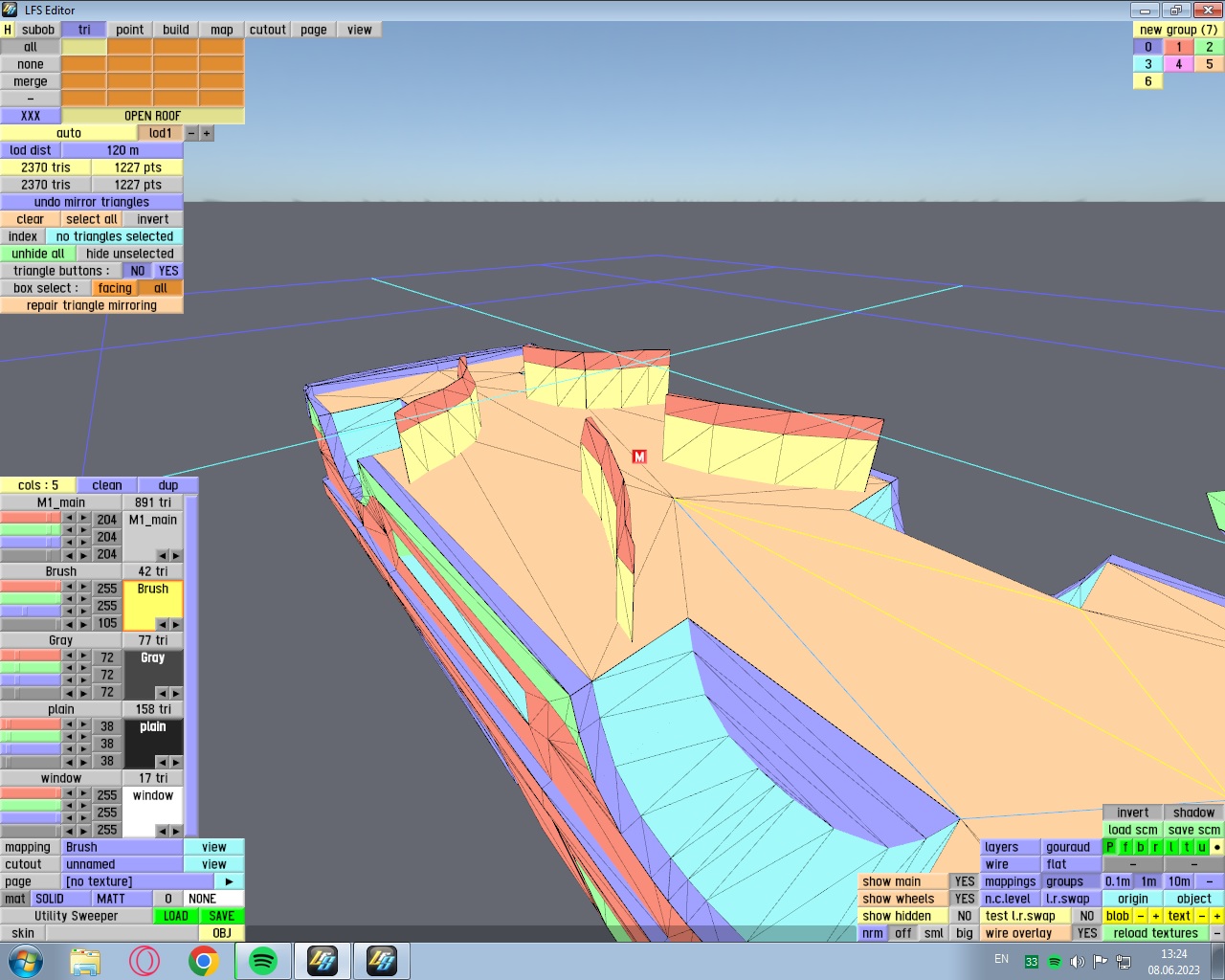Change the SOLID material type

(x=61, y=899)
